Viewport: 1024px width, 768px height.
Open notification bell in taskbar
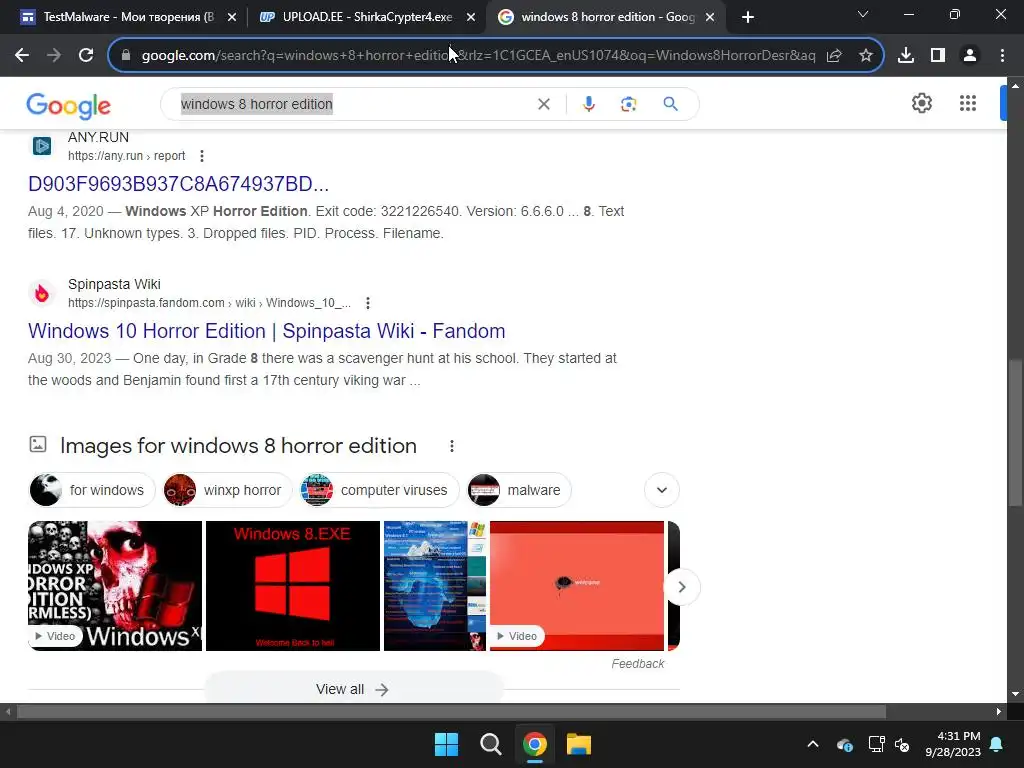(997, 744)
